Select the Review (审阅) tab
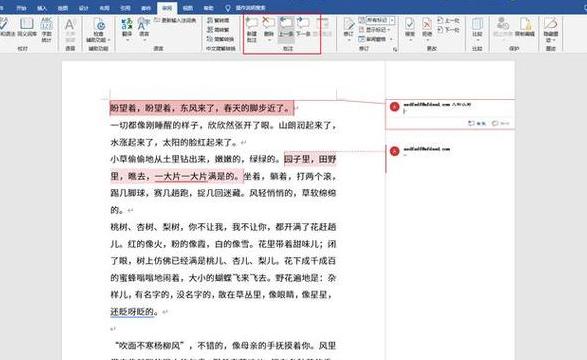This screenshot has width=587, height=360. point(167,8)
